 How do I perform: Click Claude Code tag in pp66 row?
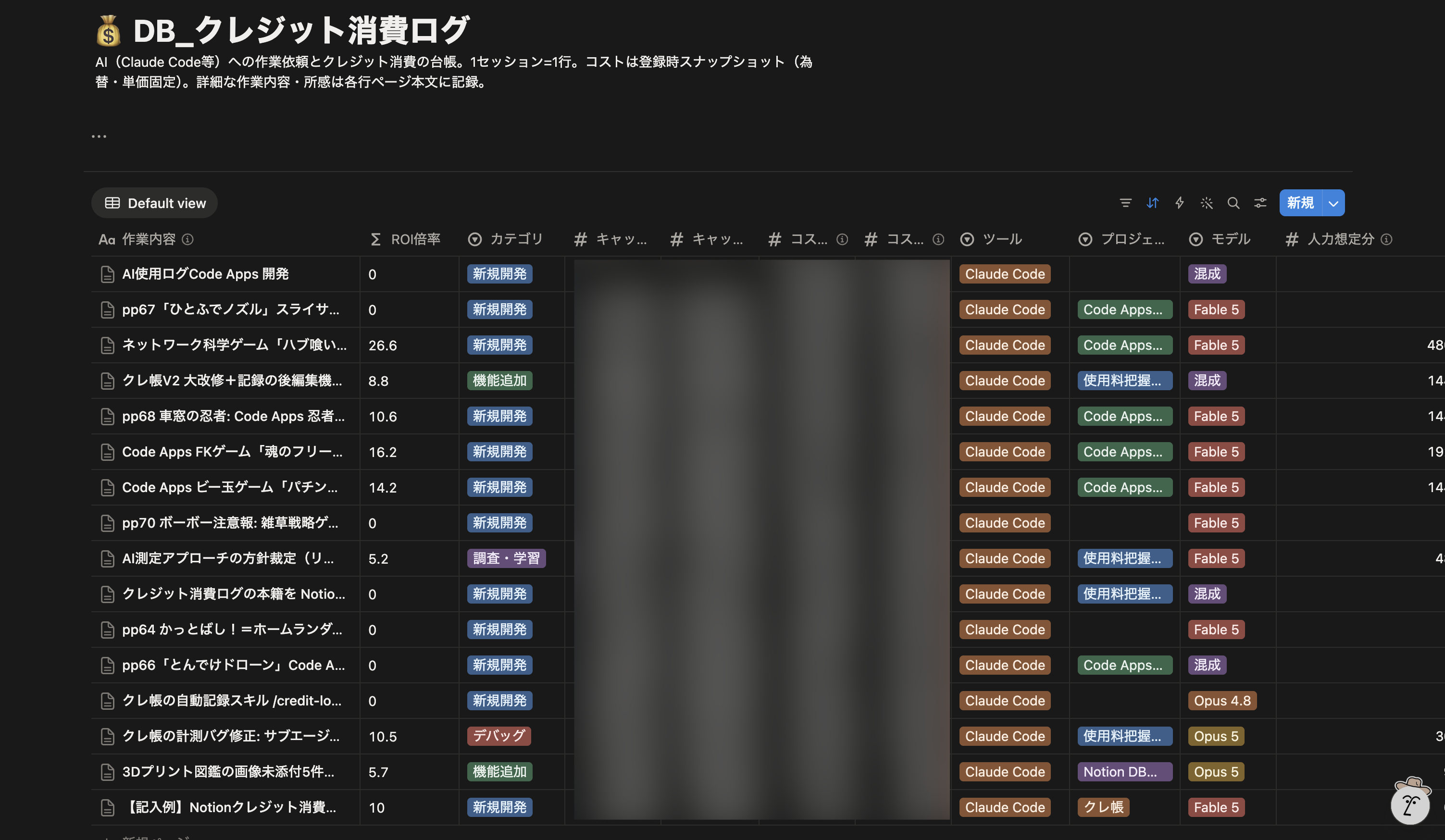(x=1005, y=665)
